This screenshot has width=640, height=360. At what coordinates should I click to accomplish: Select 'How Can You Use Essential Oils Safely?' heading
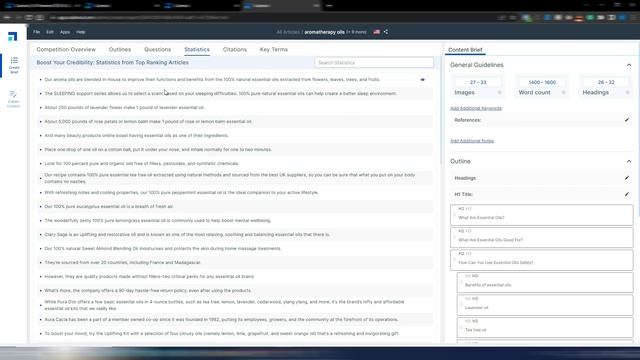click(x=542, y=260)
